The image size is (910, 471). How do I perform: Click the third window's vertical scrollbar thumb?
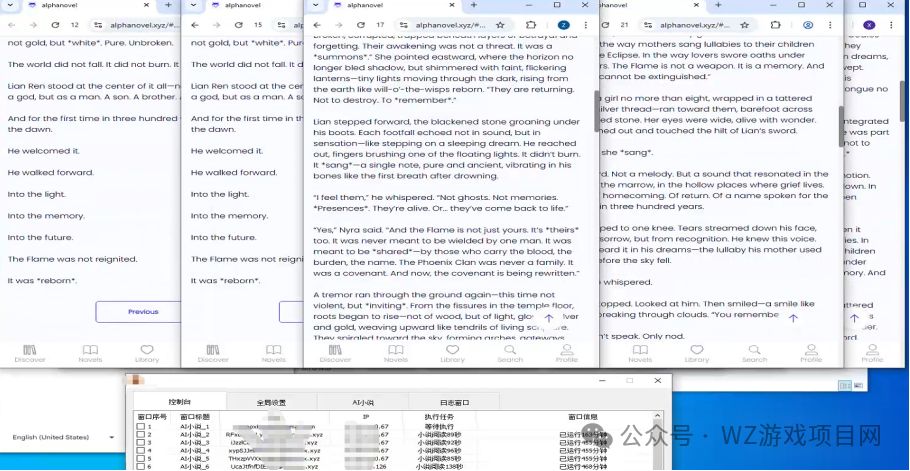coord(597,112)
